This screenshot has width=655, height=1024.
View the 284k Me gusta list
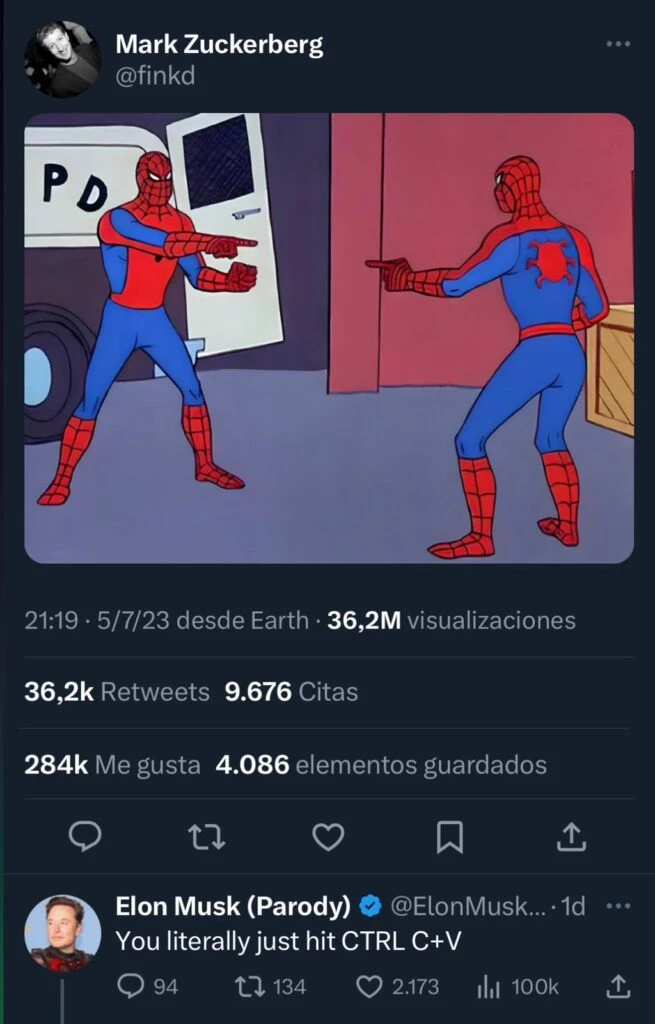click(x=112, y=764)
